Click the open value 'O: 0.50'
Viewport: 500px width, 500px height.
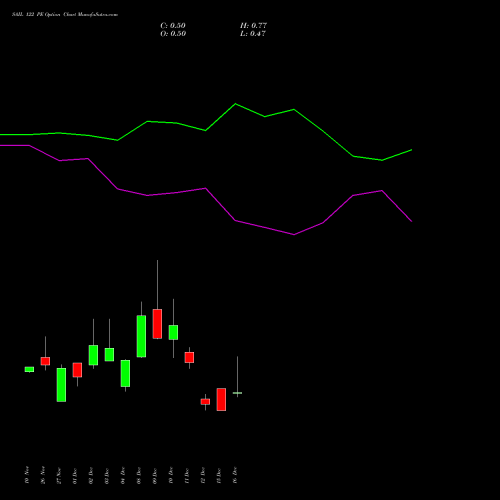point(173,34)
